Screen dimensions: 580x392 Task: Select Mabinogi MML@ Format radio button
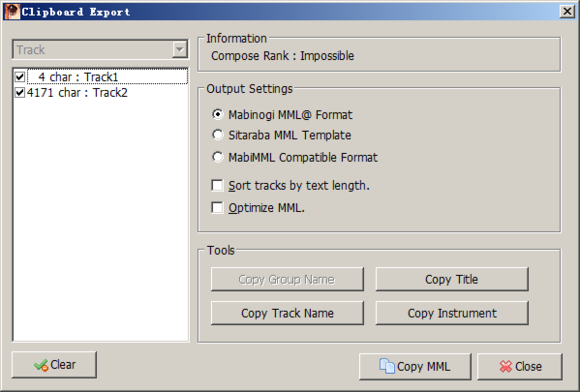click(x=218, y=114)
